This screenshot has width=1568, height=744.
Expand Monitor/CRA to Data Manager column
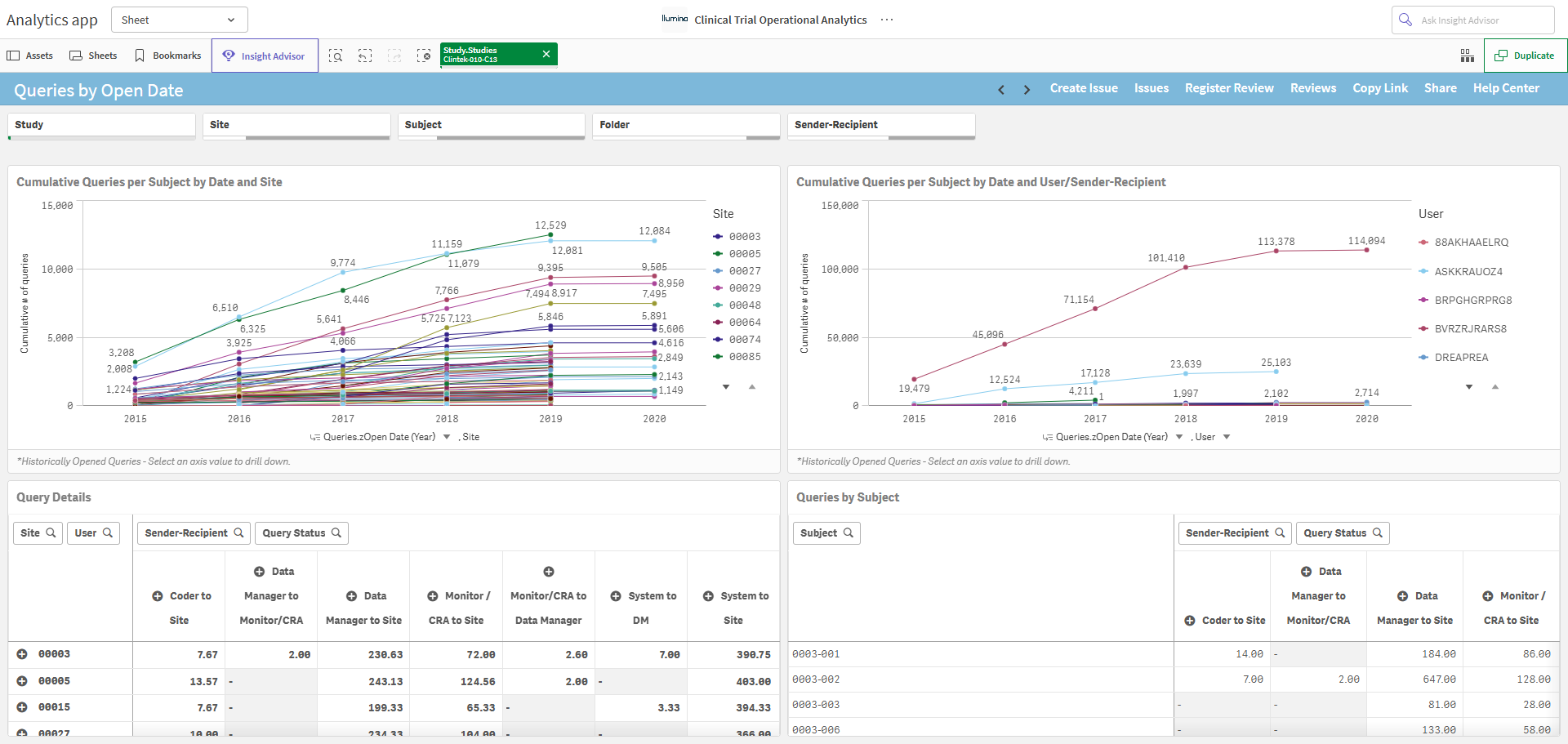click(x=549, y=572)
